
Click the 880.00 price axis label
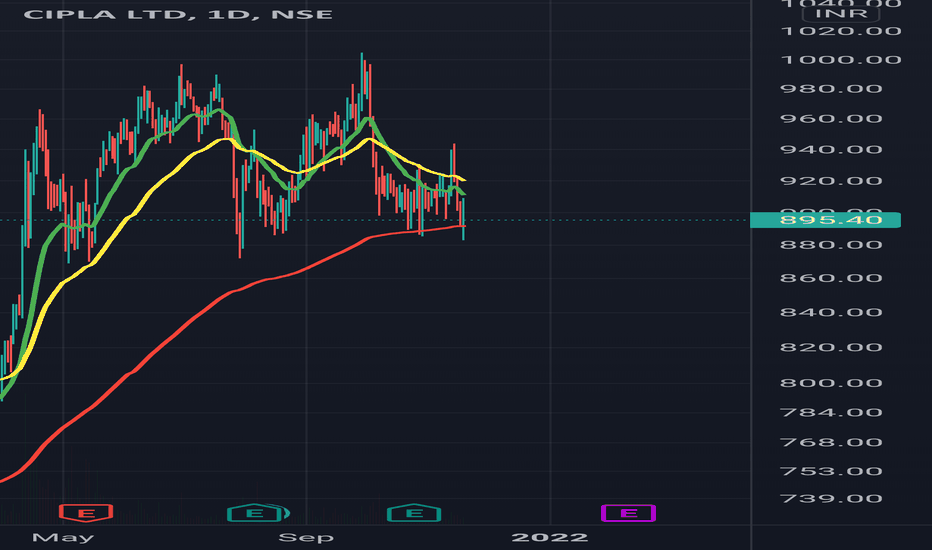click(832, 244)
